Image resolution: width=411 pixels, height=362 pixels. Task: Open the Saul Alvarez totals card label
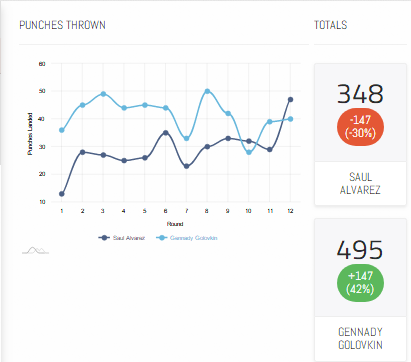click(x=360, y=183)
